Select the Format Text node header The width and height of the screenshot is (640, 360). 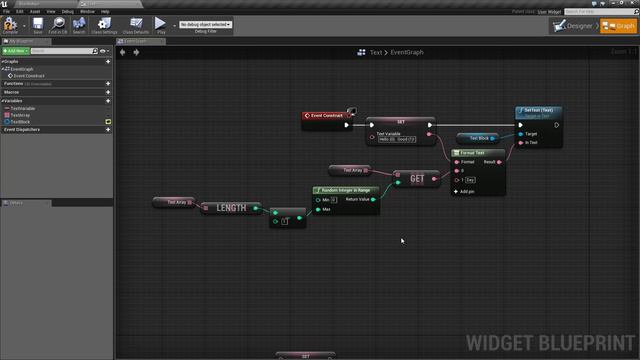(478, 153)
